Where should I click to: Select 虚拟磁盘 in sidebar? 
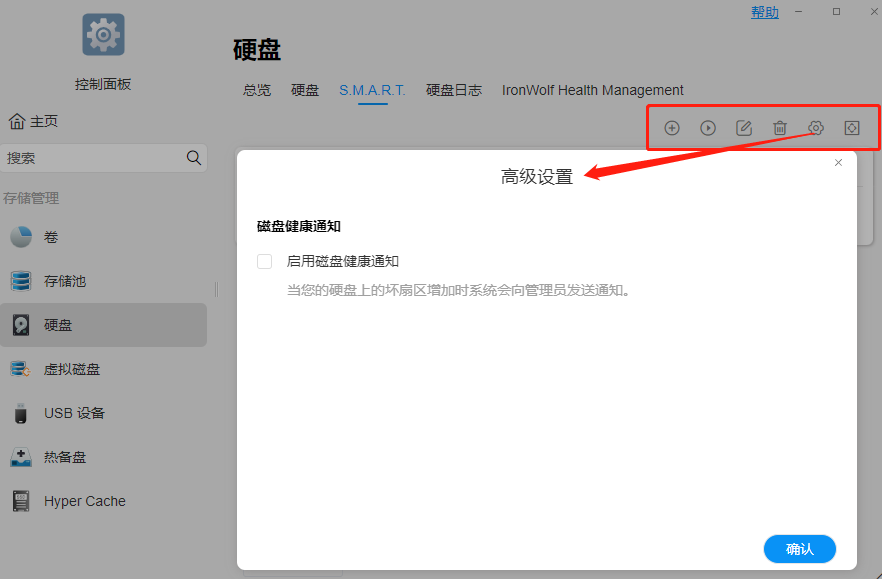pyautogui.click(x=104, y=369)
